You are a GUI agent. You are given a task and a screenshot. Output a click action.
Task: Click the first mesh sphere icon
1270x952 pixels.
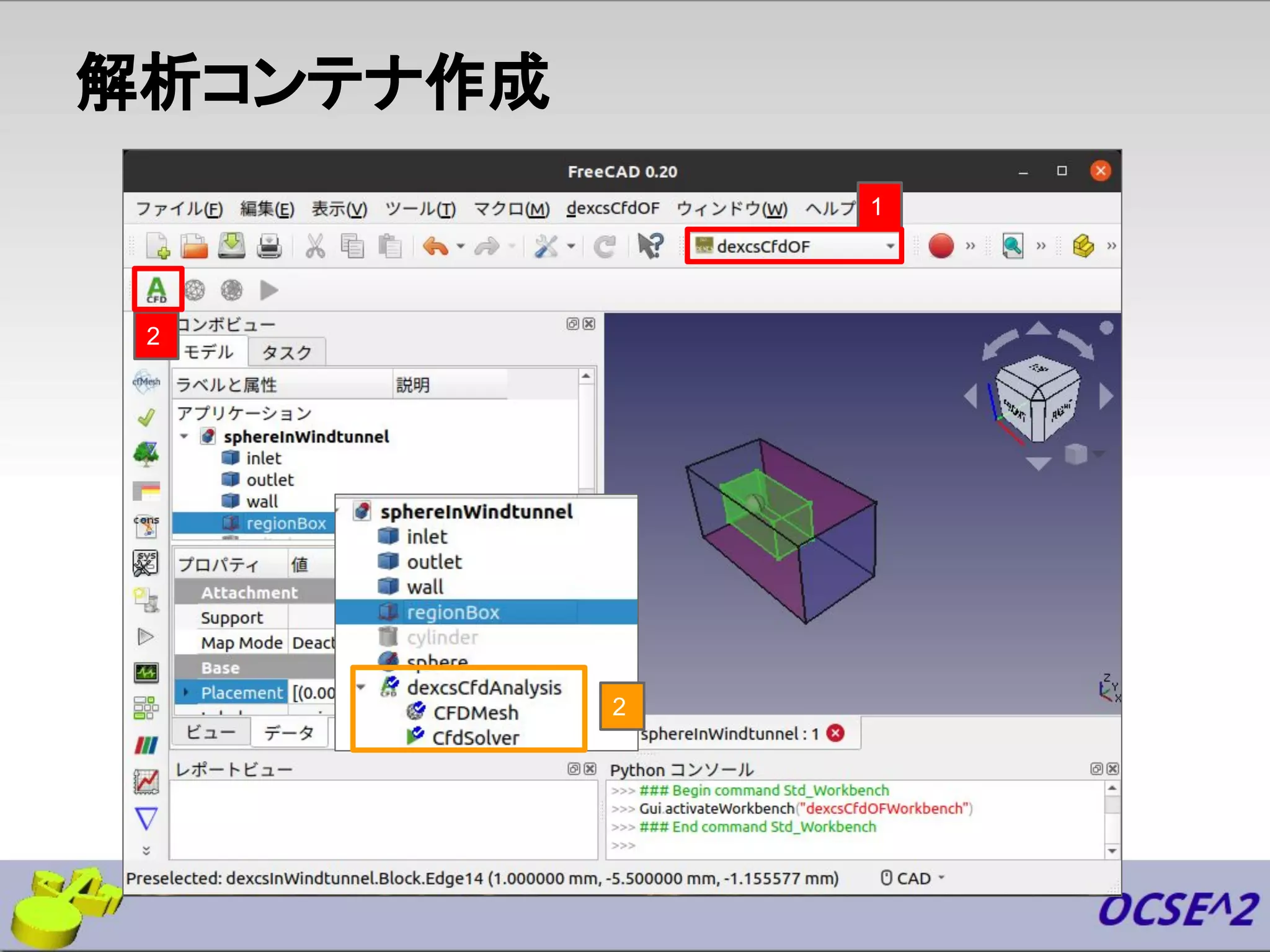(195, 290)
